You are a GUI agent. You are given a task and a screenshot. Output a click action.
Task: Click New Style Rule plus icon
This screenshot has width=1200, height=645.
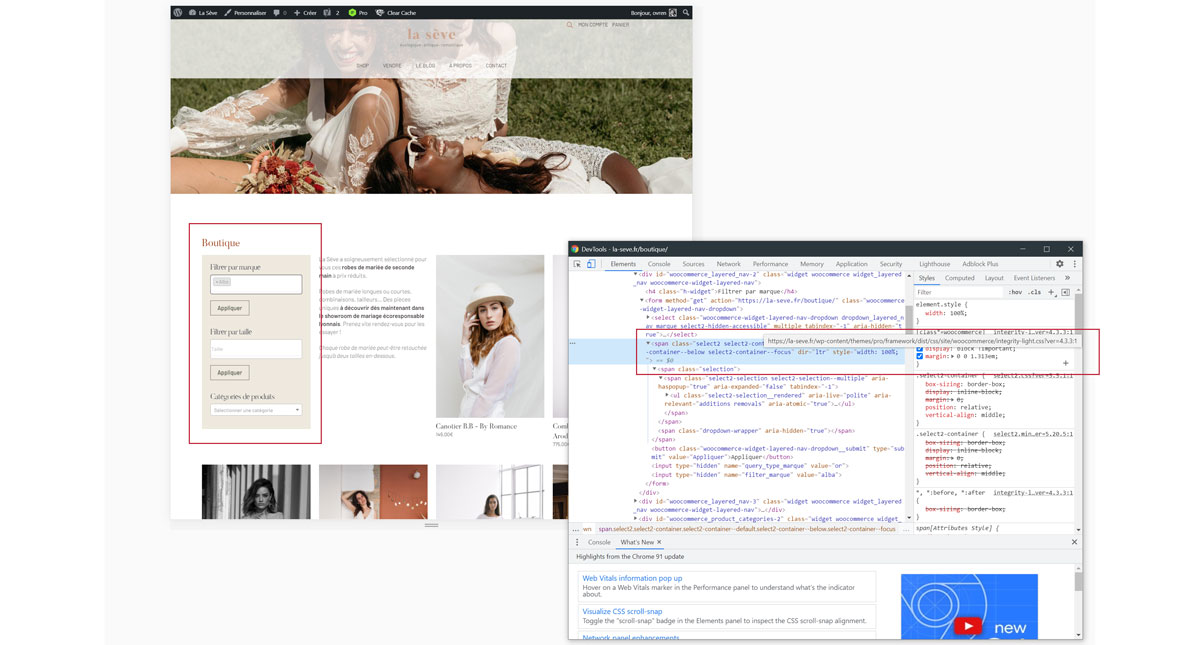point(1052,292)
